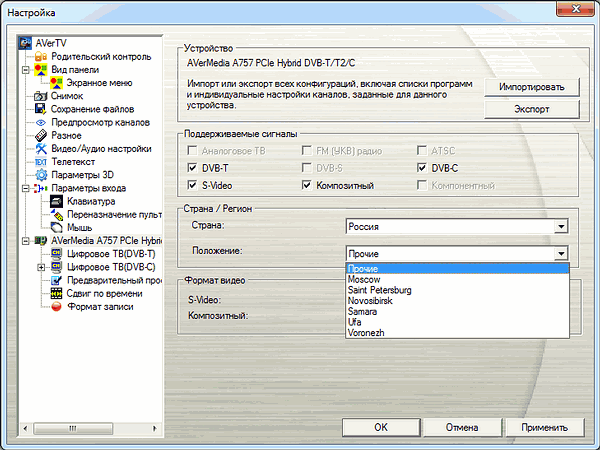The height and width of the screenshot is (450, 600).
Task: Confirm settings with OK button
Action: coord(381,427)
